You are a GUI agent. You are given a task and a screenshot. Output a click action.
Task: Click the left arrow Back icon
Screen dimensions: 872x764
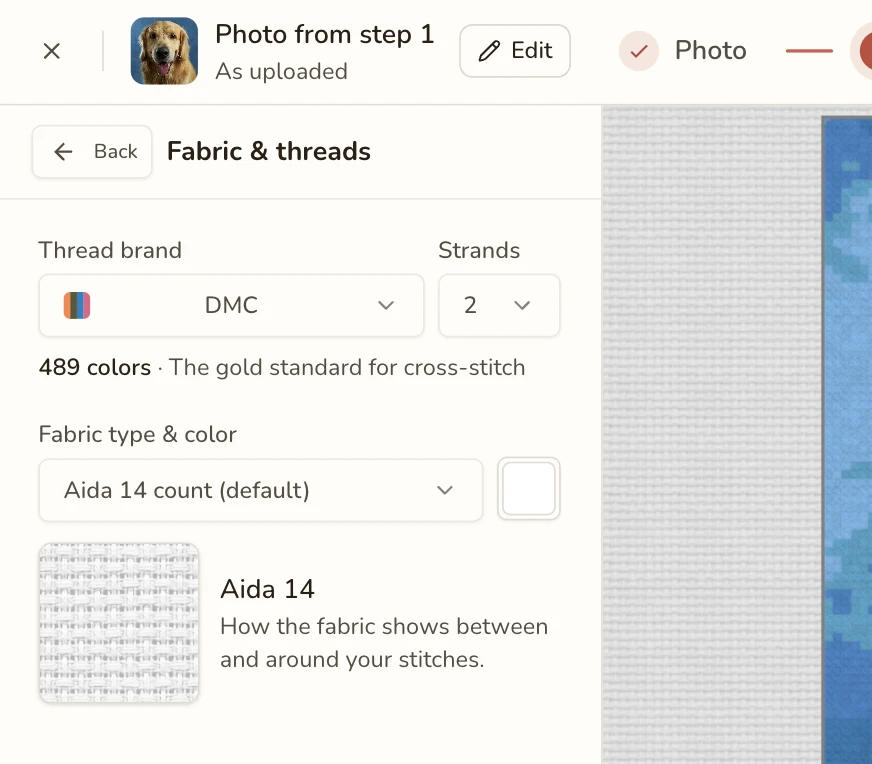click(63, 151)
